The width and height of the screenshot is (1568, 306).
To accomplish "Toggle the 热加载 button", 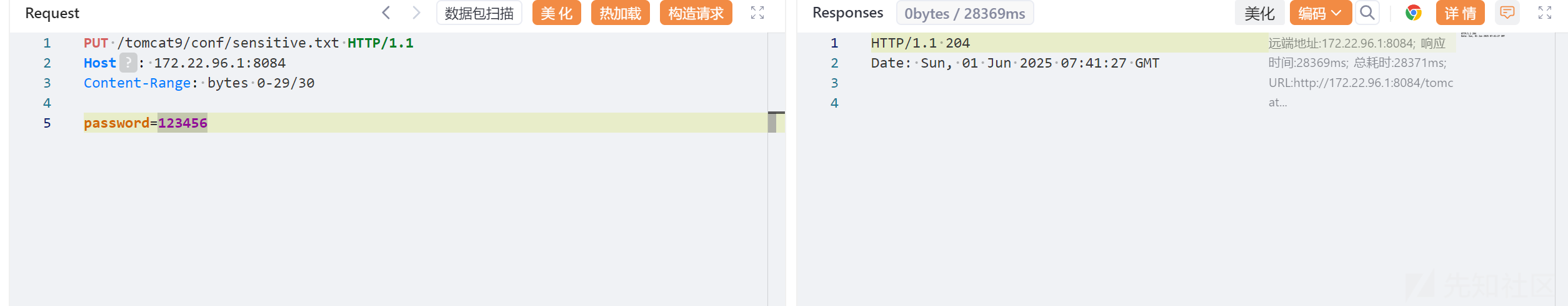I will [x=621, y=13].
